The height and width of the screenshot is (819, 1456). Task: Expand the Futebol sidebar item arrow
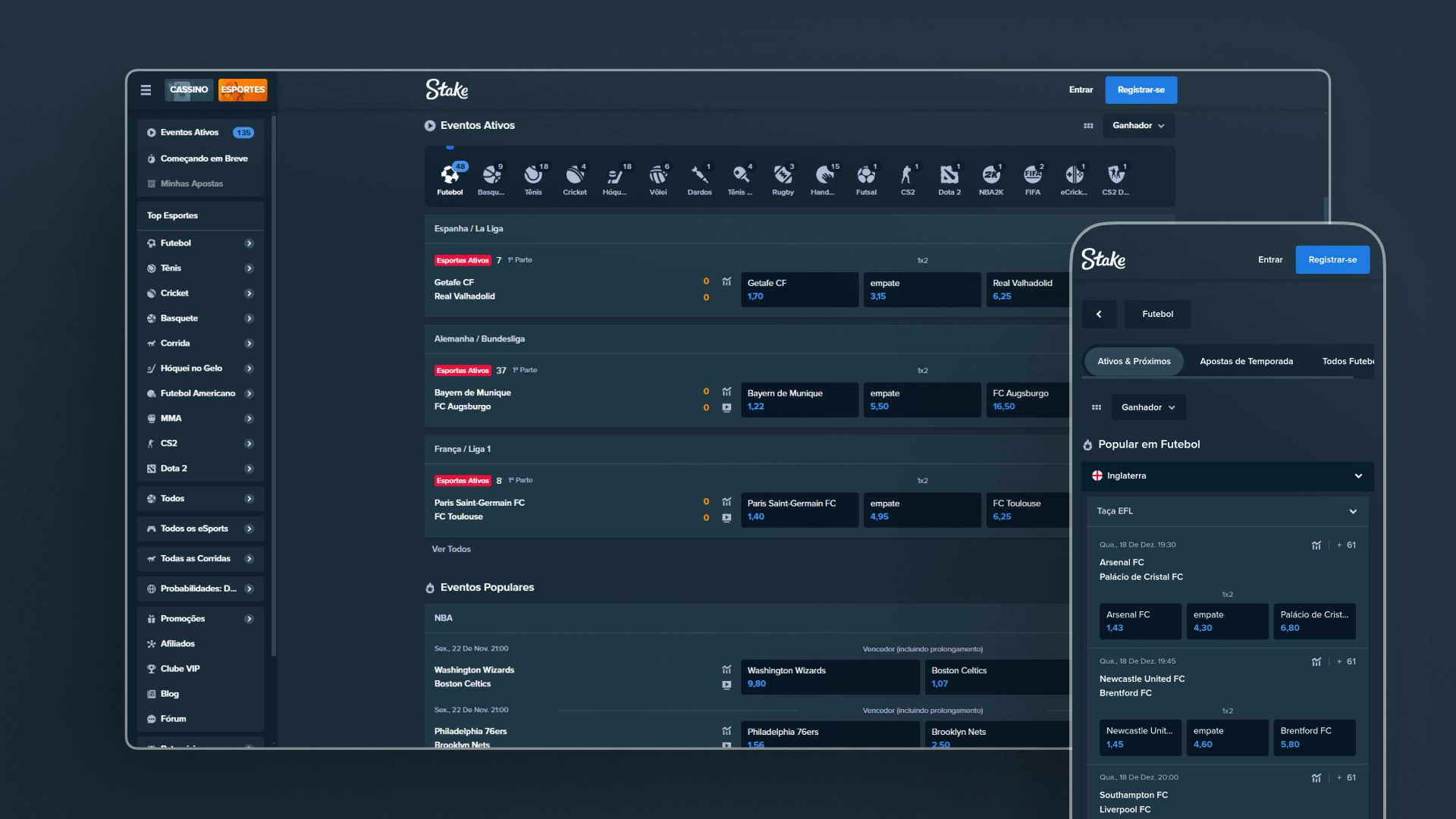click(x=249, y=243)
